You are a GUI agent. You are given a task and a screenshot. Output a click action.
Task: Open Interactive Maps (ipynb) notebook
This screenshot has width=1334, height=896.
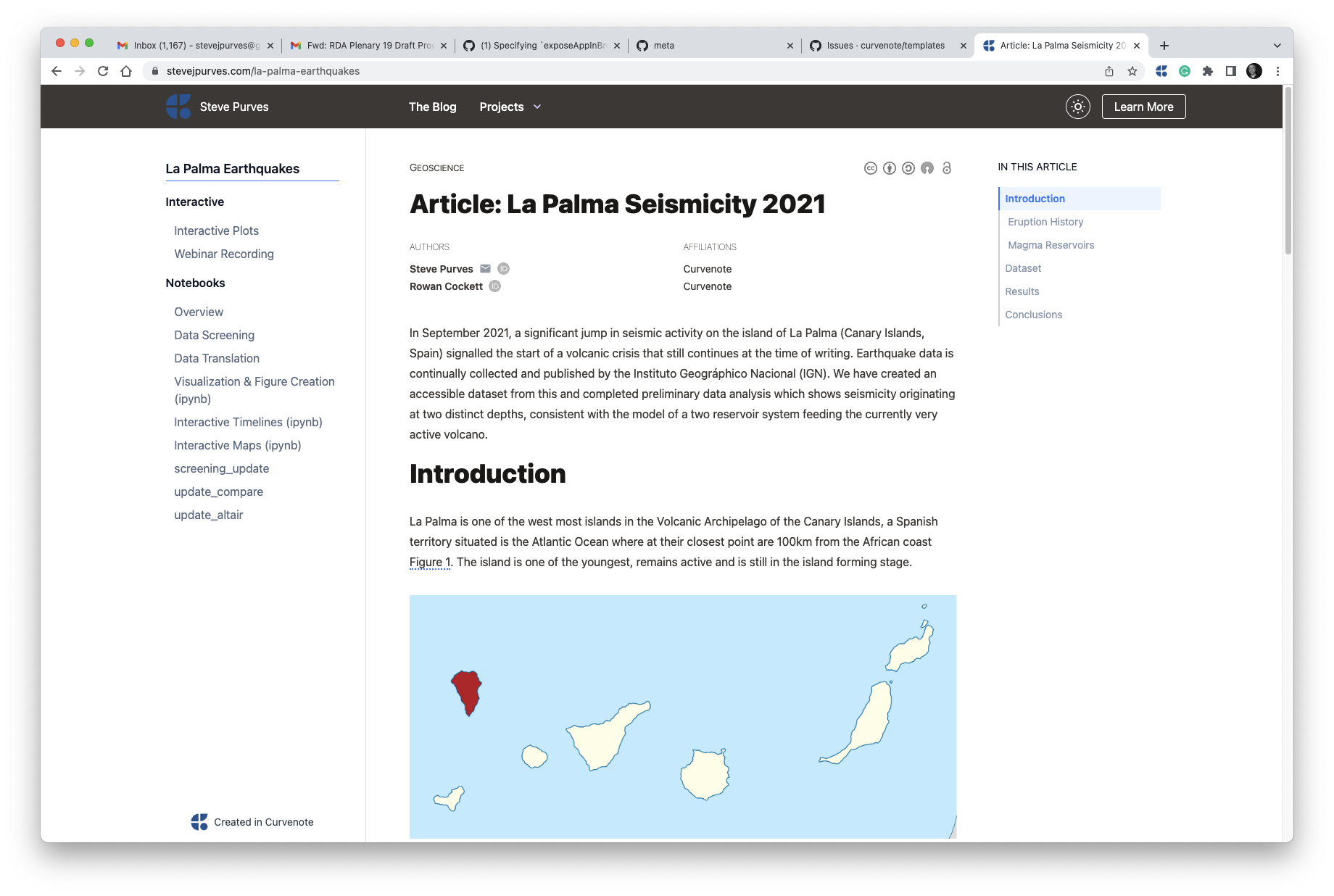coord(237,445)
